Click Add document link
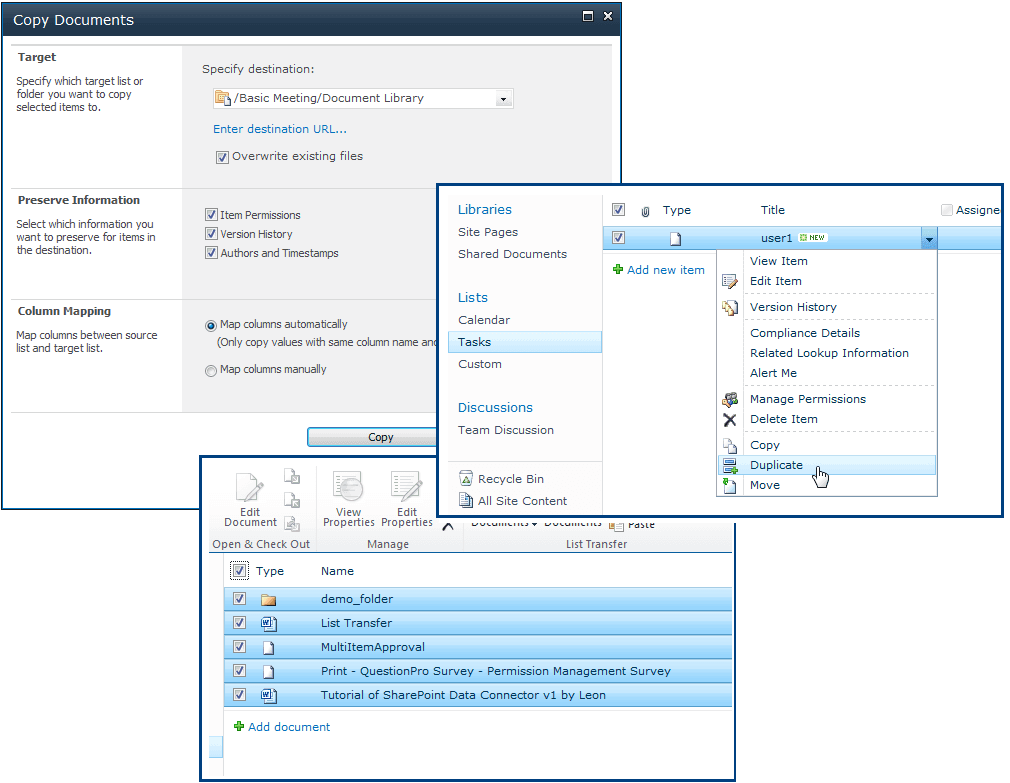This screenshot has height=783, width=1010. point(289,727)
